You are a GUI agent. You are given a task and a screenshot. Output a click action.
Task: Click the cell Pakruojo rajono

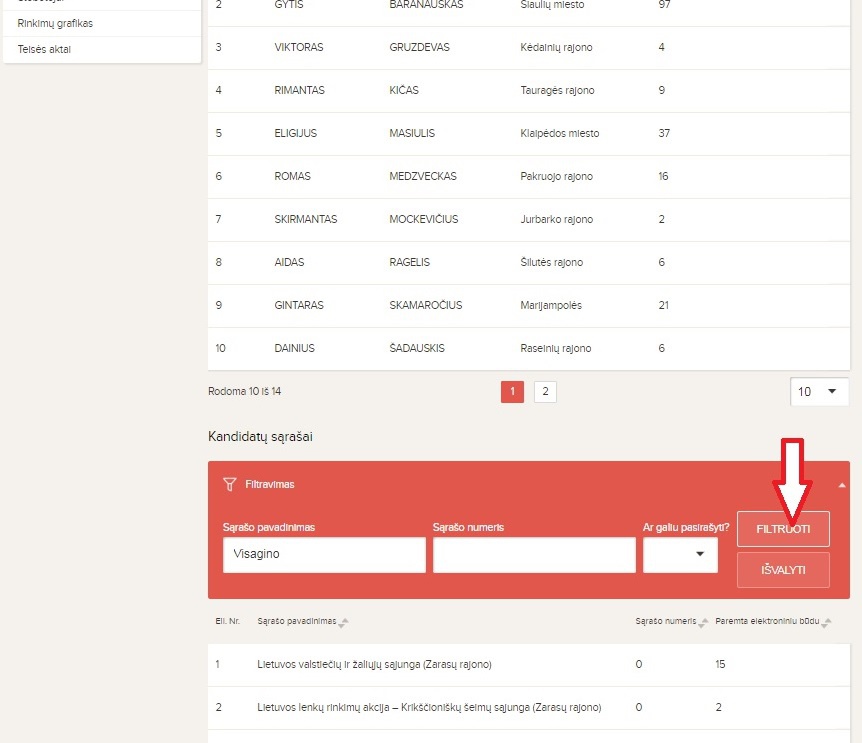coord(556,176)
